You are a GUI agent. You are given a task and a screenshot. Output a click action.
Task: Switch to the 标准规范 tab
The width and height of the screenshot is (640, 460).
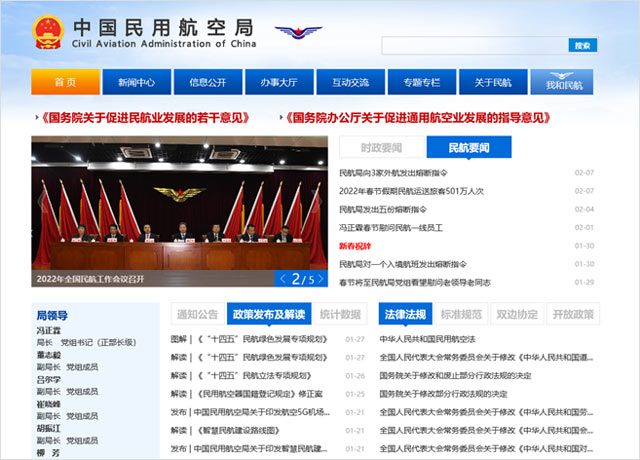461,314
